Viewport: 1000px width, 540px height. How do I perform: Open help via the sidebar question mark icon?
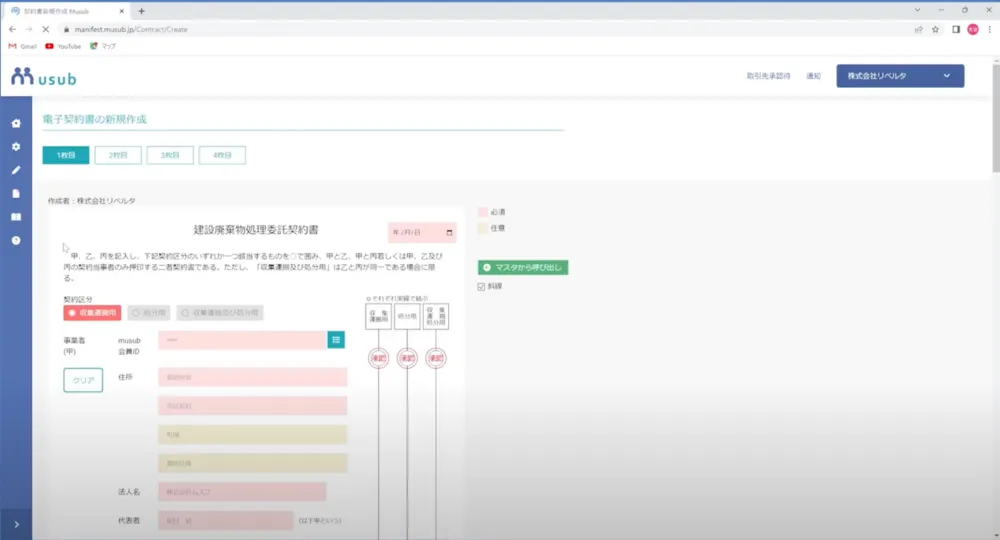tap(16, 241)
